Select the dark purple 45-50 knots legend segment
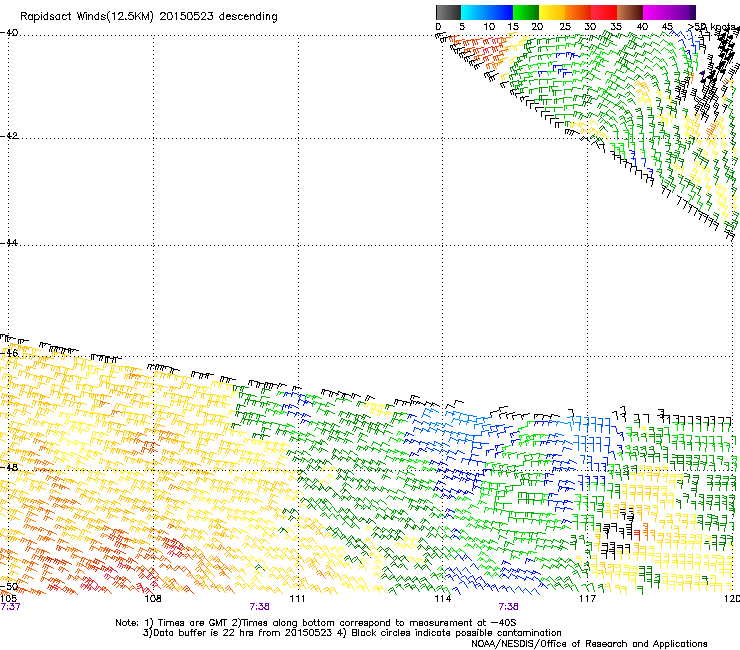The height and width of the screenshot is (650, 740). [682, 12]
